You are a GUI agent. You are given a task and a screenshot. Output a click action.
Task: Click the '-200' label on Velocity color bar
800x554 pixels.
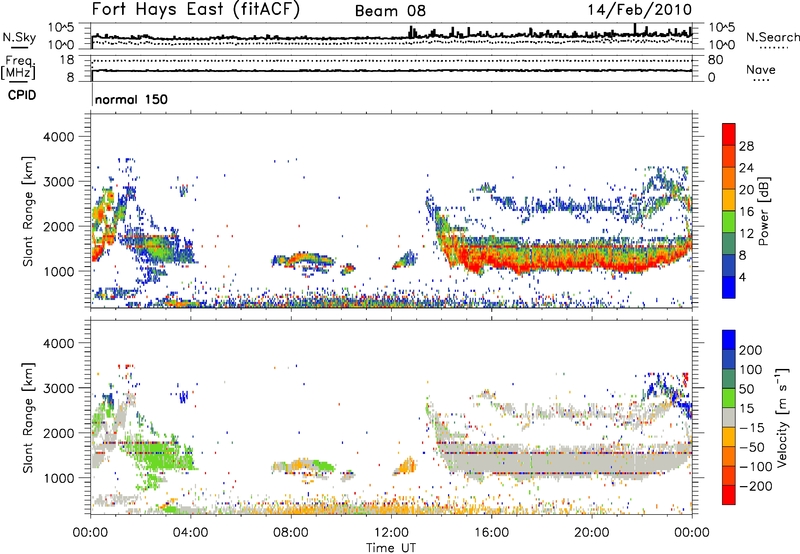pos(756,486)
